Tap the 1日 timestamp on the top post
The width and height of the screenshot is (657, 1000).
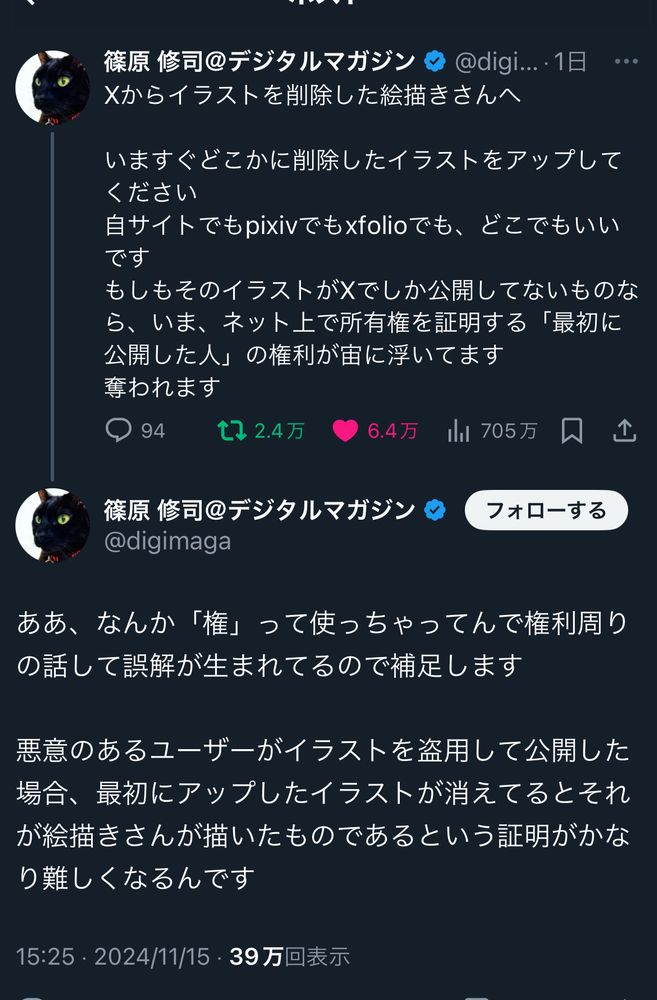pos(570,62)
